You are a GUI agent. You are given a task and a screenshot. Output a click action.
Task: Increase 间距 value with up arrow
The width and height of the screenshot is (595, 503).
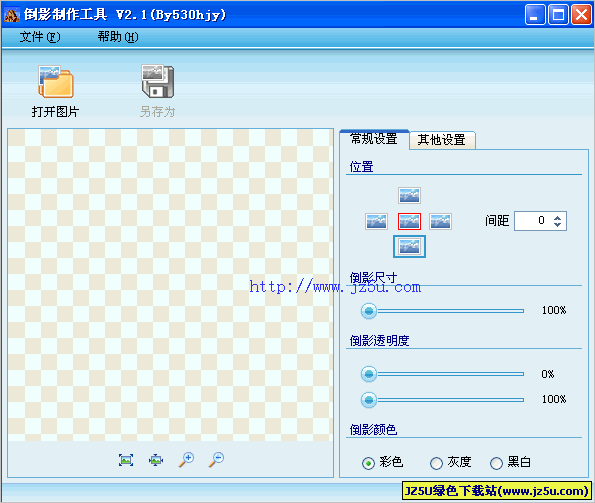[557, 218]
